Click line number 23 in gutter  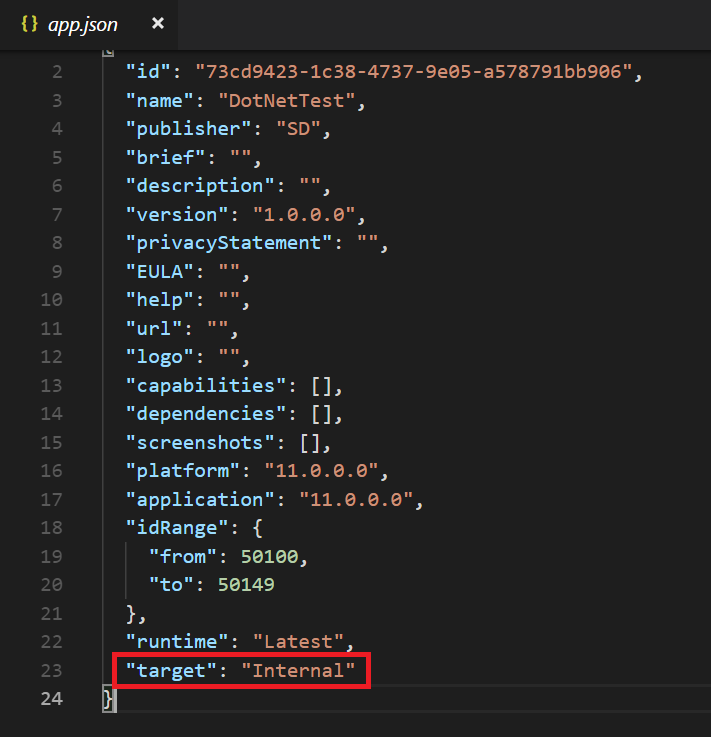click(x=51, y=670)
